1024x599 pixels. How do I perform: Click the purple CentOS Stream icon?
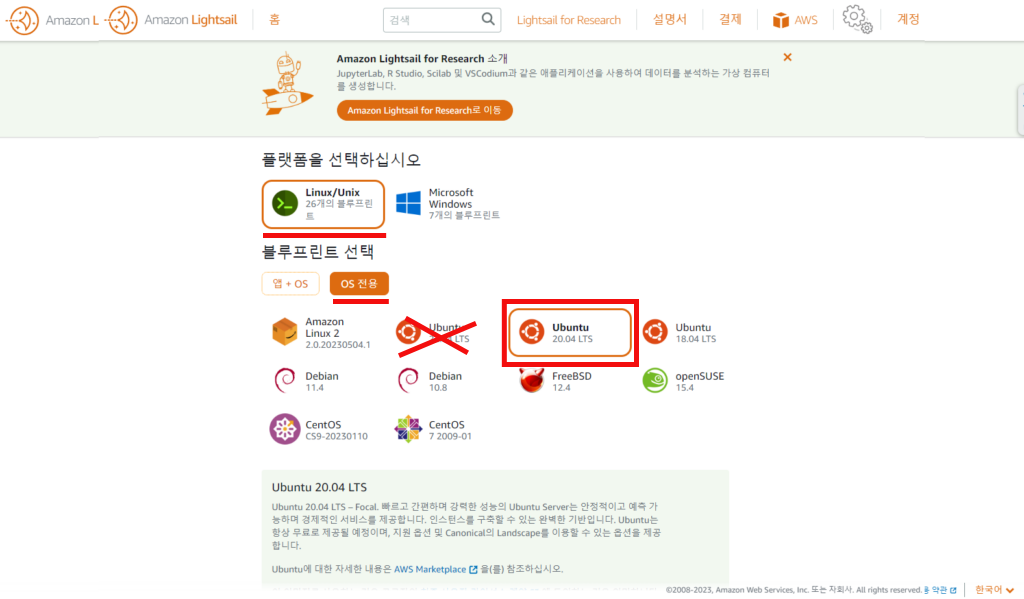tap(285, 429)
